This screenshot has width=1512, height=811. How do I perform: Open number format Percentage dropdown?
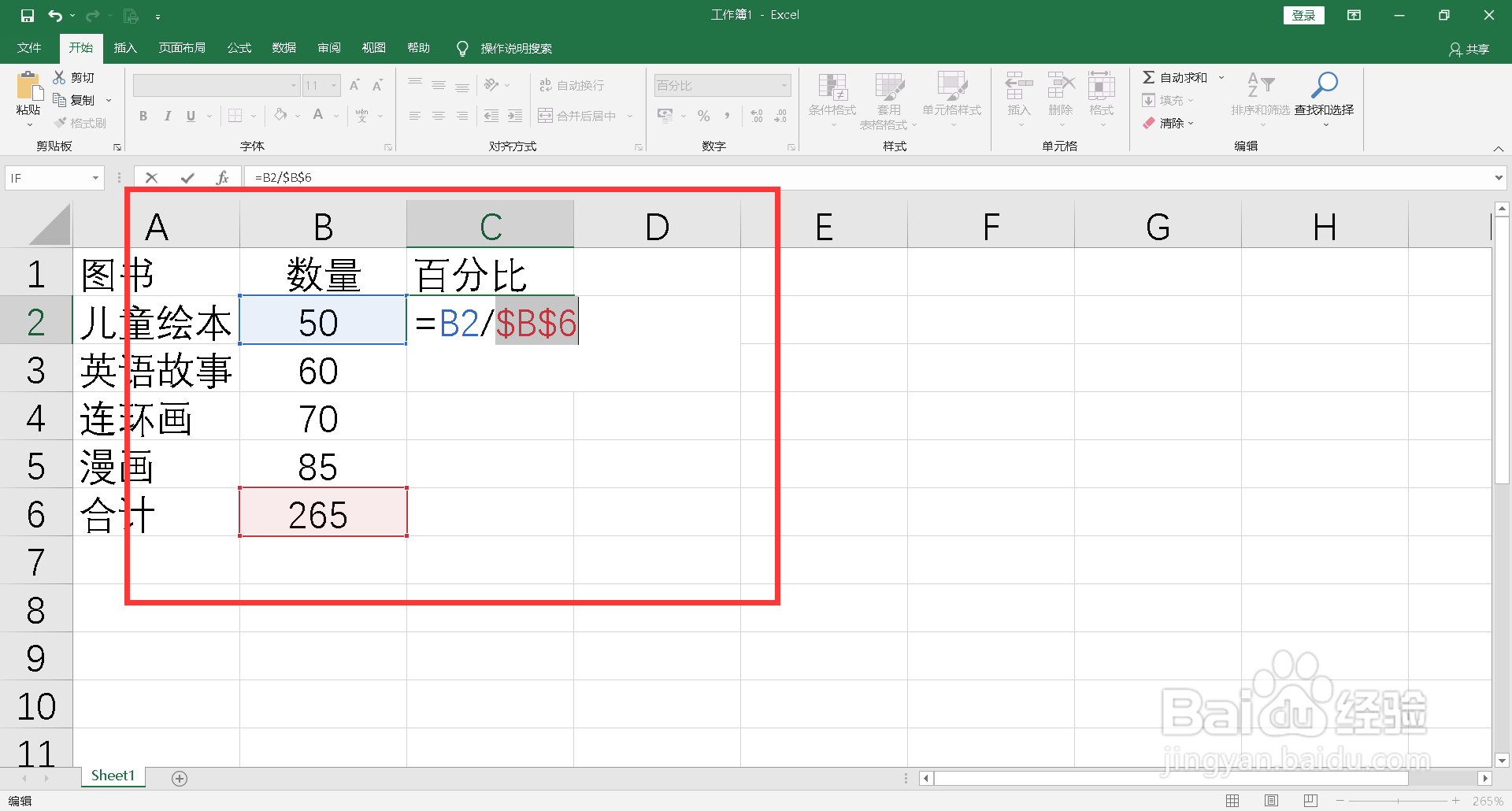click(784, 85)
